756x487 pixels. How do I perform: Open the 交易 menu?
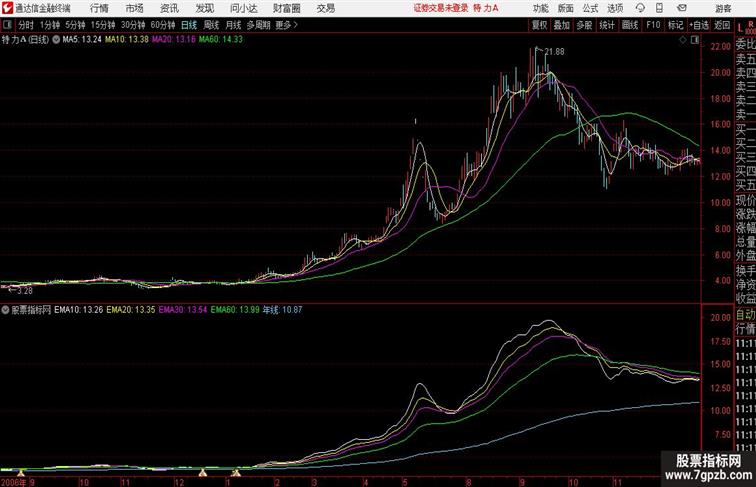325,8
